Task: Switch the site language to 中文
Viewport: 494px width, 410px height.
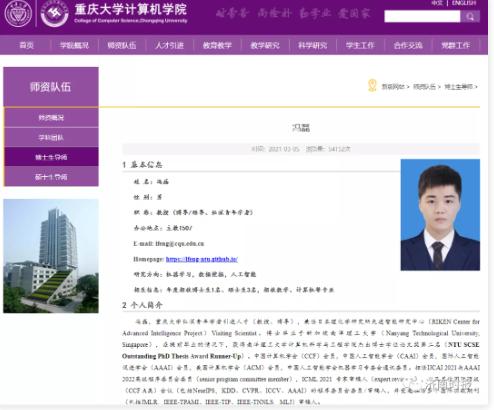Action: (437, 3)
